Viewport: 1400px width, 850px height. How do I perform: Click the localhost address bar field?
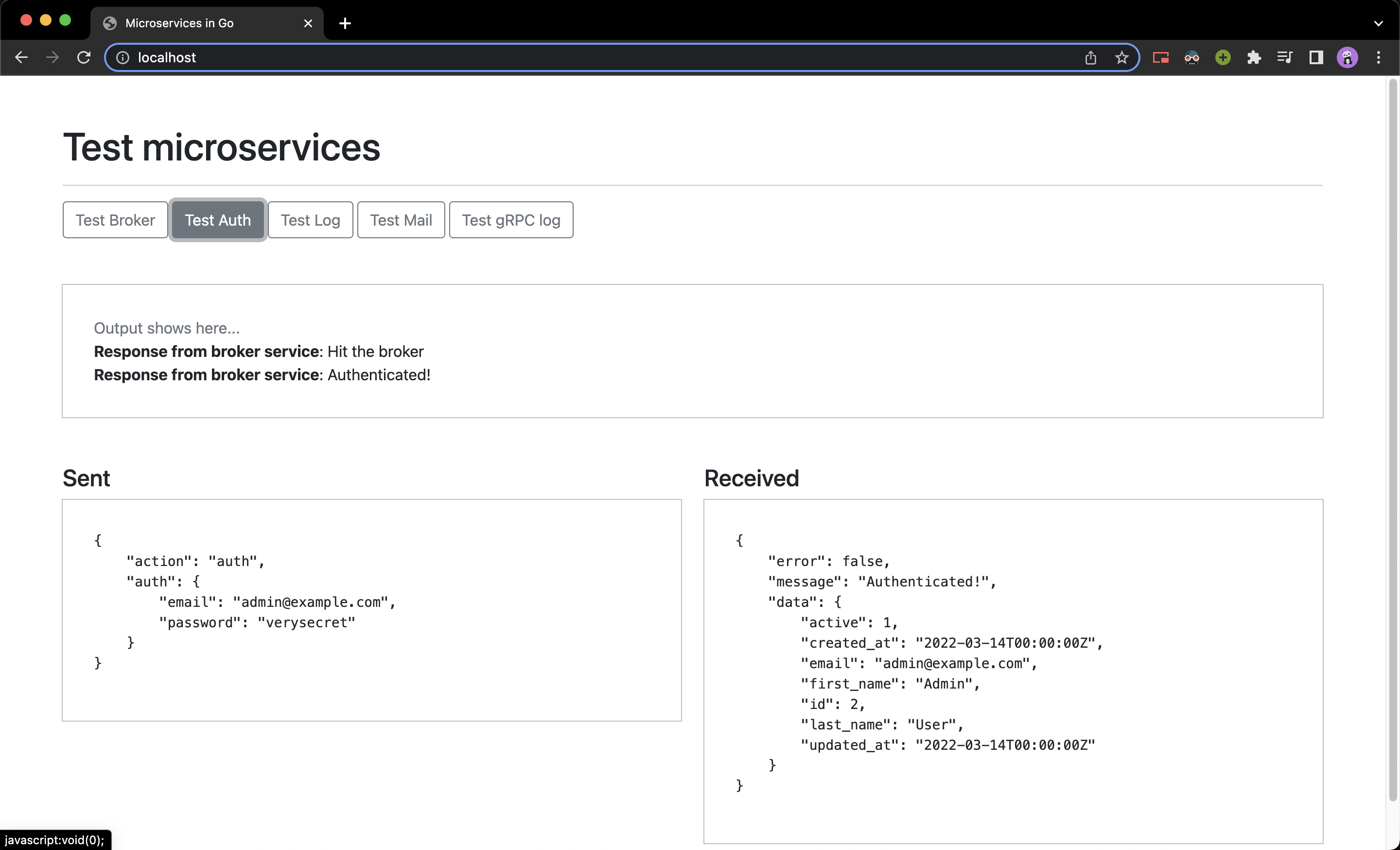pos(622,57)
